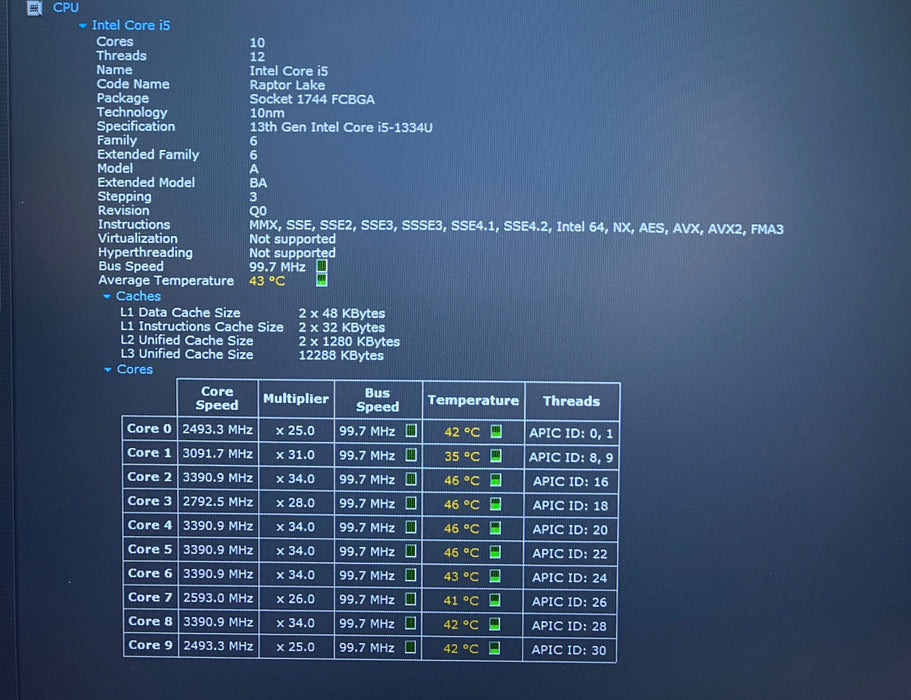Select the Intel Core i5 tree label
This screenshot has height=700, width=911.
click(x=131, y=26)
